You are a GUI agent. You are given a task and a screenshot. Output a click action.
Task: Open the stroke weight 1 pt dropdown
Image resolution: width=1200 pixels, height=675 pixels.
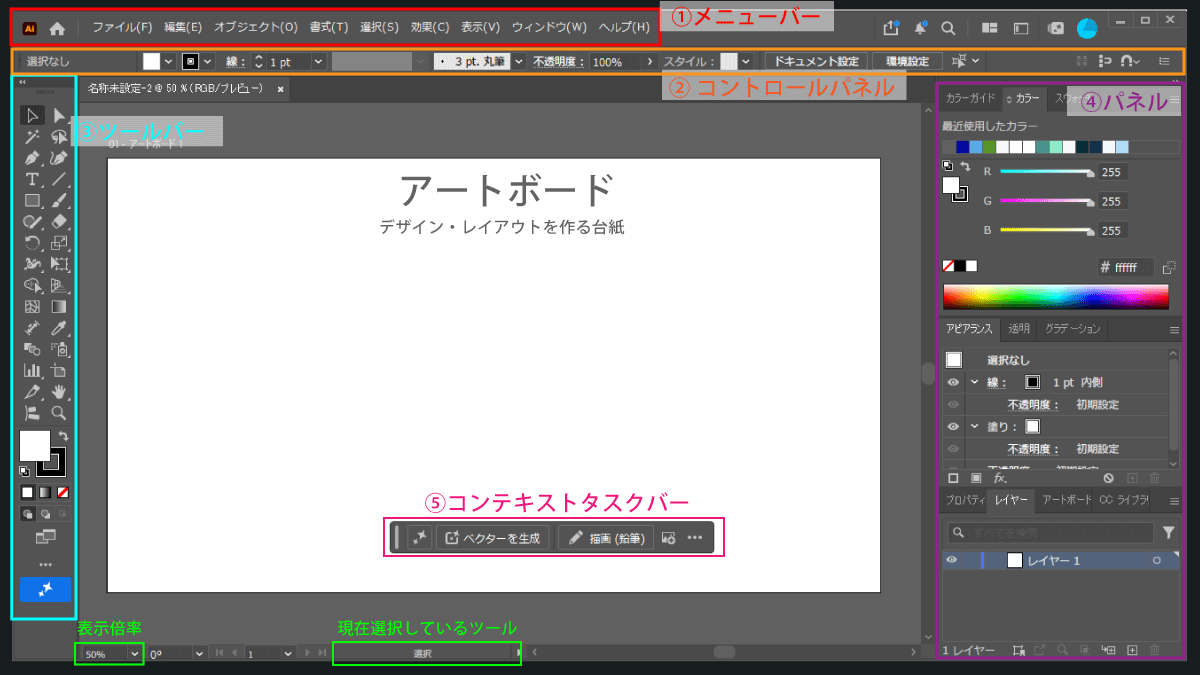click(318, 62)
